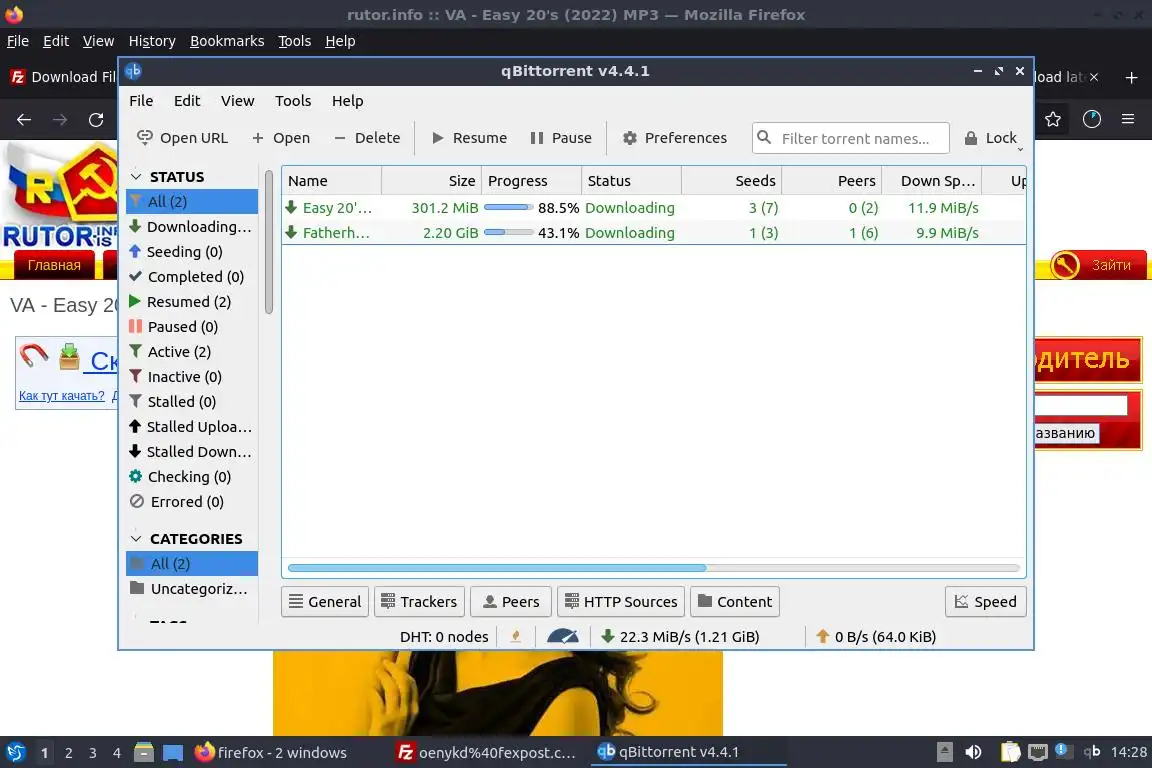Pause torrents using the toolbar Pause button
The height and width of the screenshot is (768, 1152).
pos(561,138)
